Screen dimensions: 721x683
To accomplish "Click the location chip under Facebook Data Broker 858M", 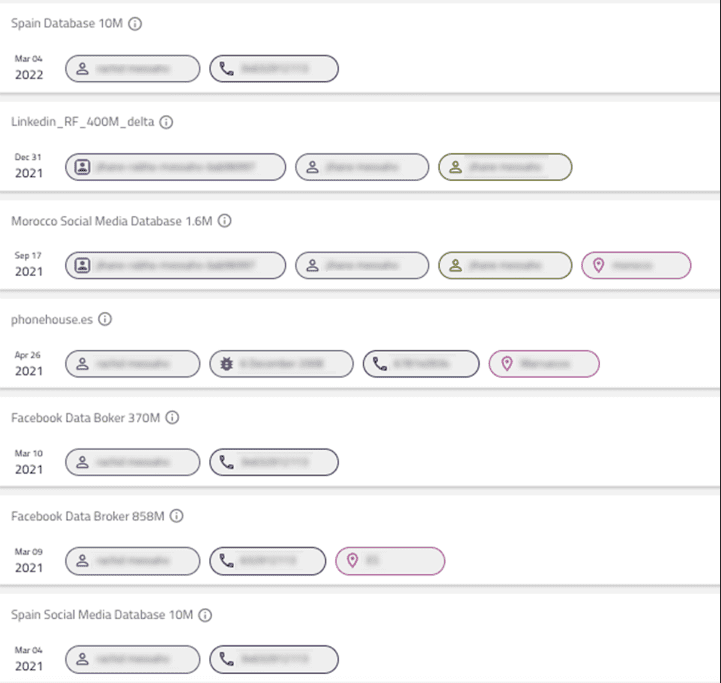I will 390,561.
